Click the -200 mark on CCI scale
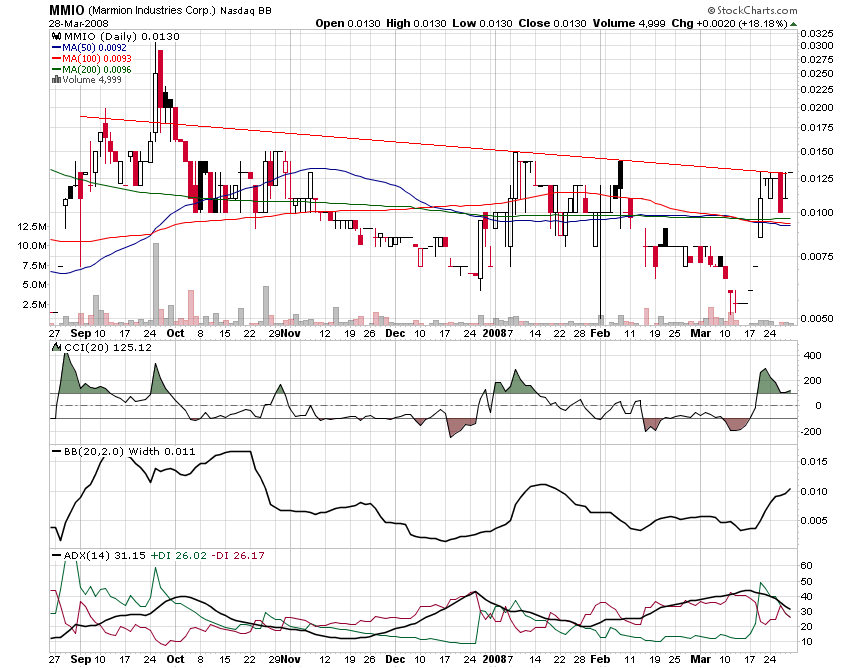This screenshot has width=850, height=668. tap(810, 432)
